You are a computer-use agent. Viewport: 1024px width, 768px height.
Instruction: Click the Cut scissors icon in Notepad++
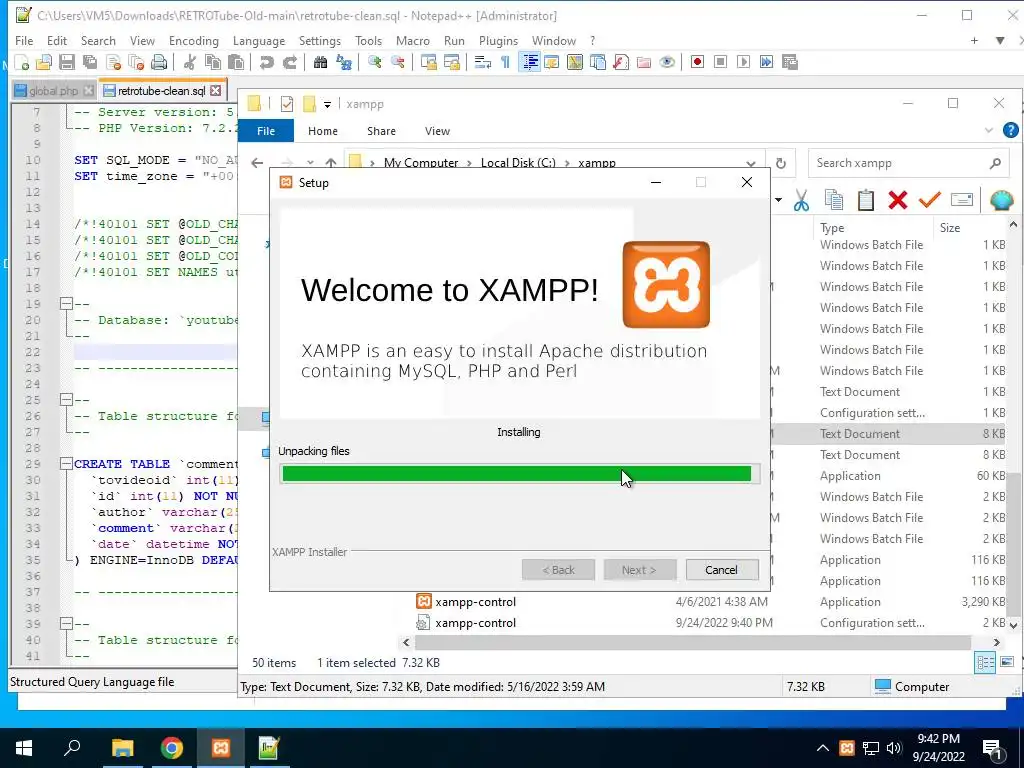(x=189, y=63)
